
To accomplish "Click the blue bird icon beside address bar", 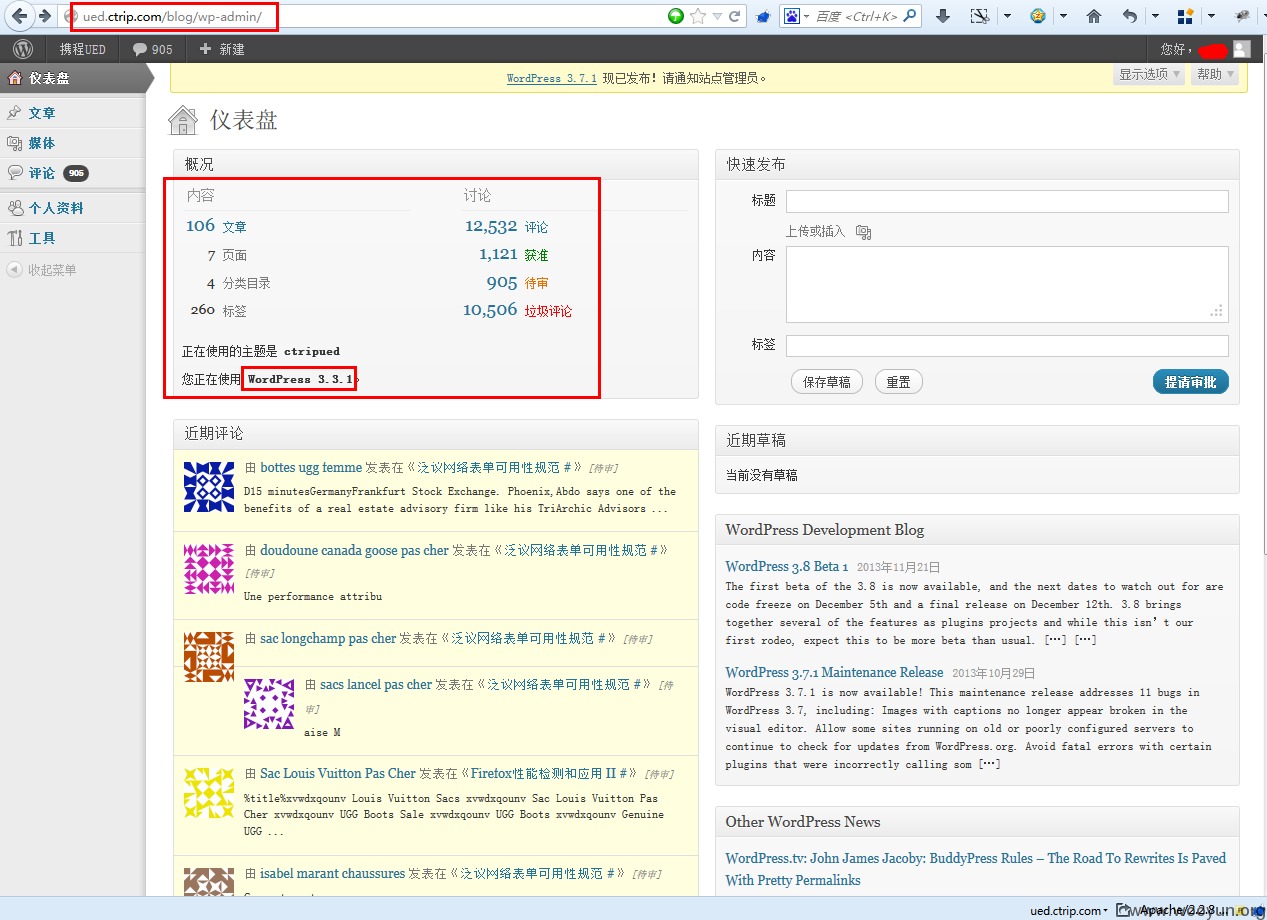I will point(763,16).
